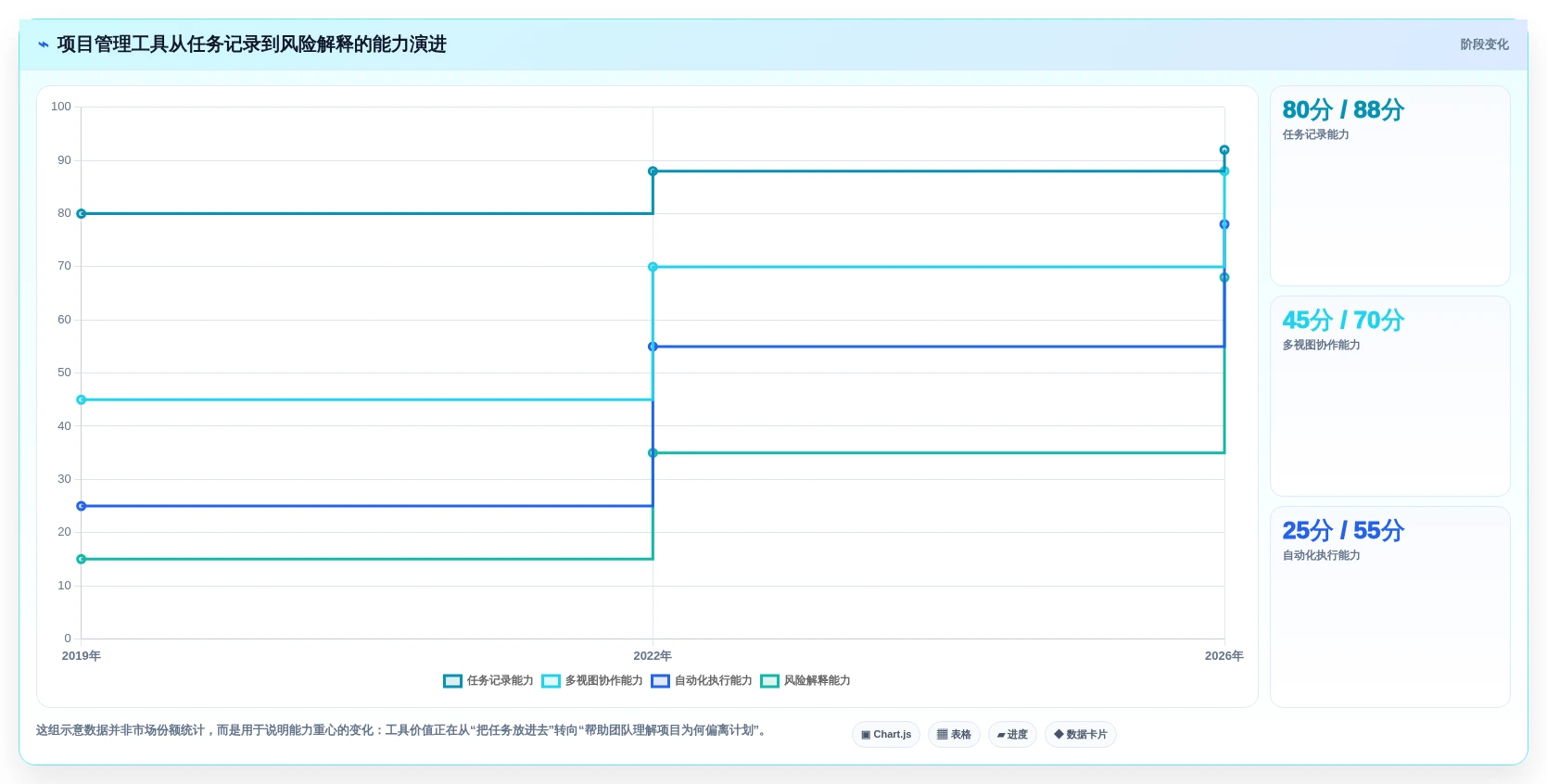The image size is (1547, 784).
Task: Click the 多视图协作能力 point at 2022年 (70)
Action: pos(653,267)
